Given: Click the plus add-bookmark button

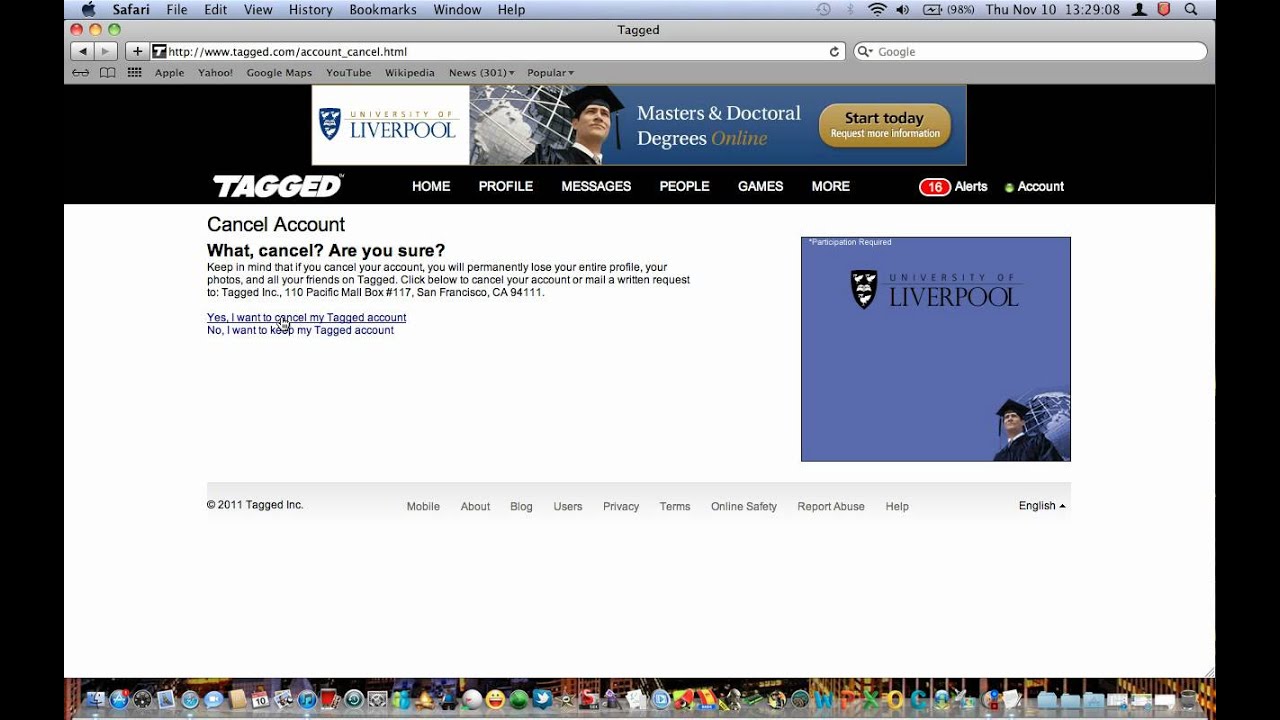Looking at the screenshot, I should [x=137, y=51].
